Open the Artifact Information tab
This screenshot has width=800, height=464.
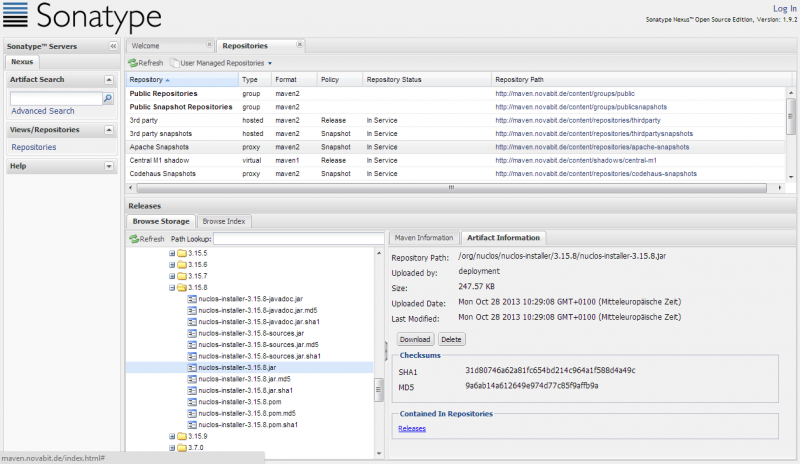click(503, 238)
